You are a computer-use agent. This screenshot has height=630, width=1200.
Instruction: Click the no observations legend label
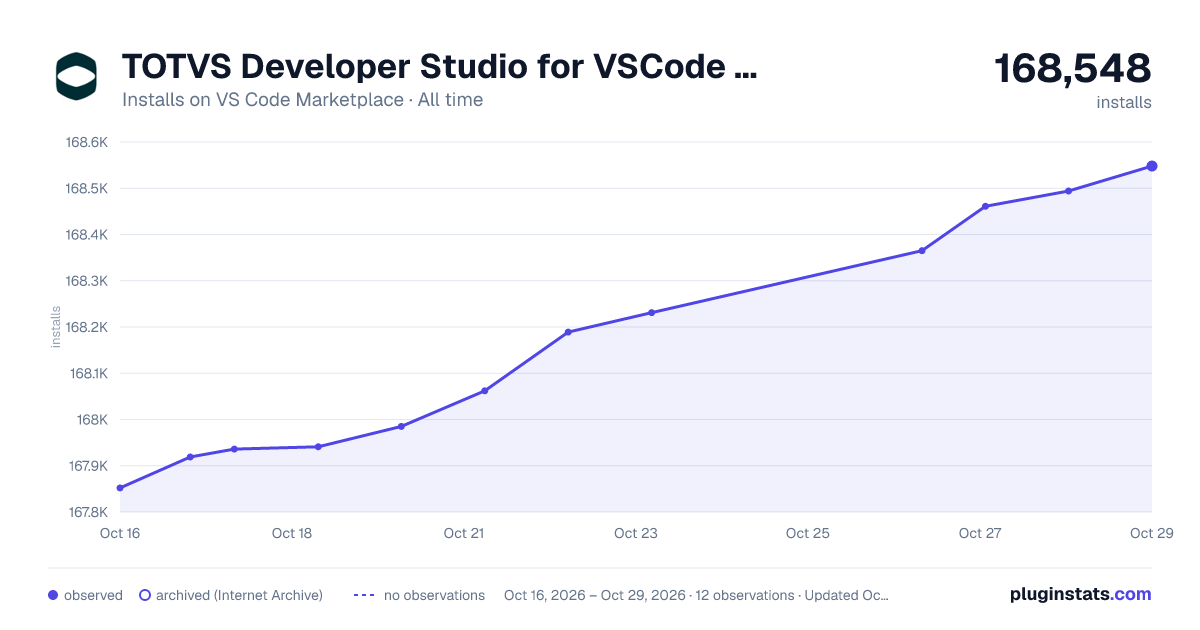click(x=434, y=595)
